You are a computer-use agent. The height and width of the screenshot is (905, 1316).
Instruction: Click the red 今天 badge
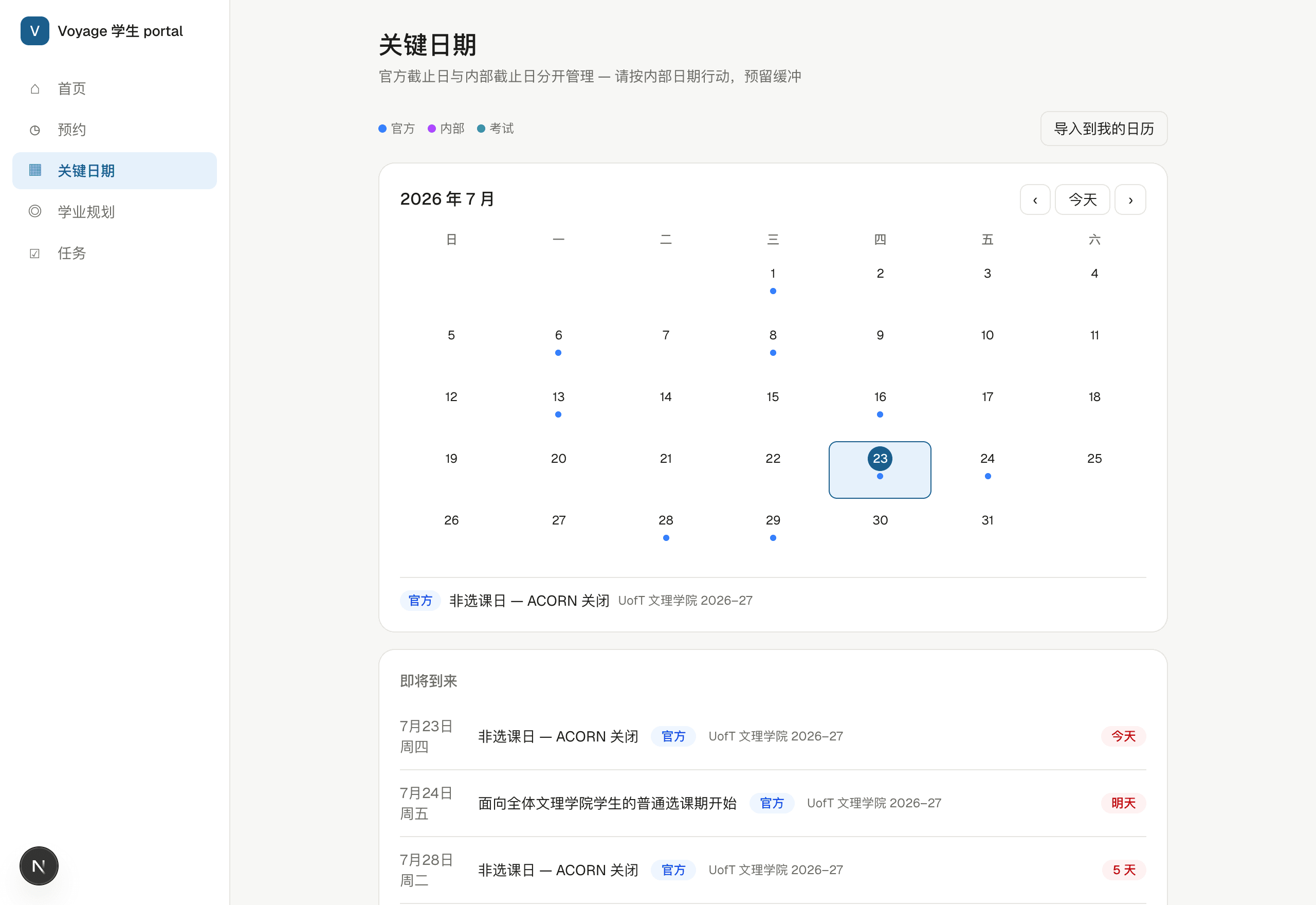tap(1123, 736)
